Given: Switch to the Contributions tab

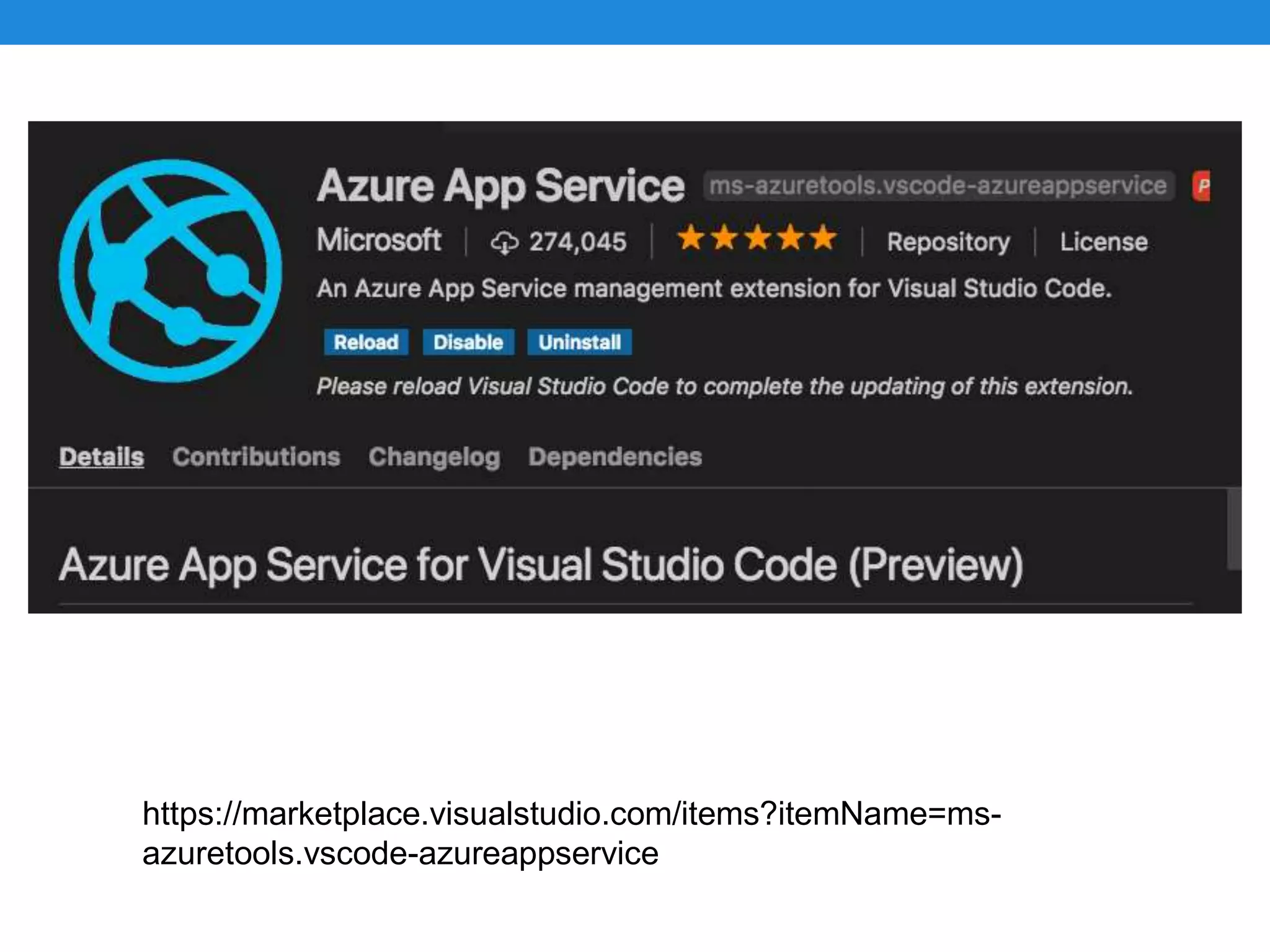Looking at the screenshot, I should [256, 457].
